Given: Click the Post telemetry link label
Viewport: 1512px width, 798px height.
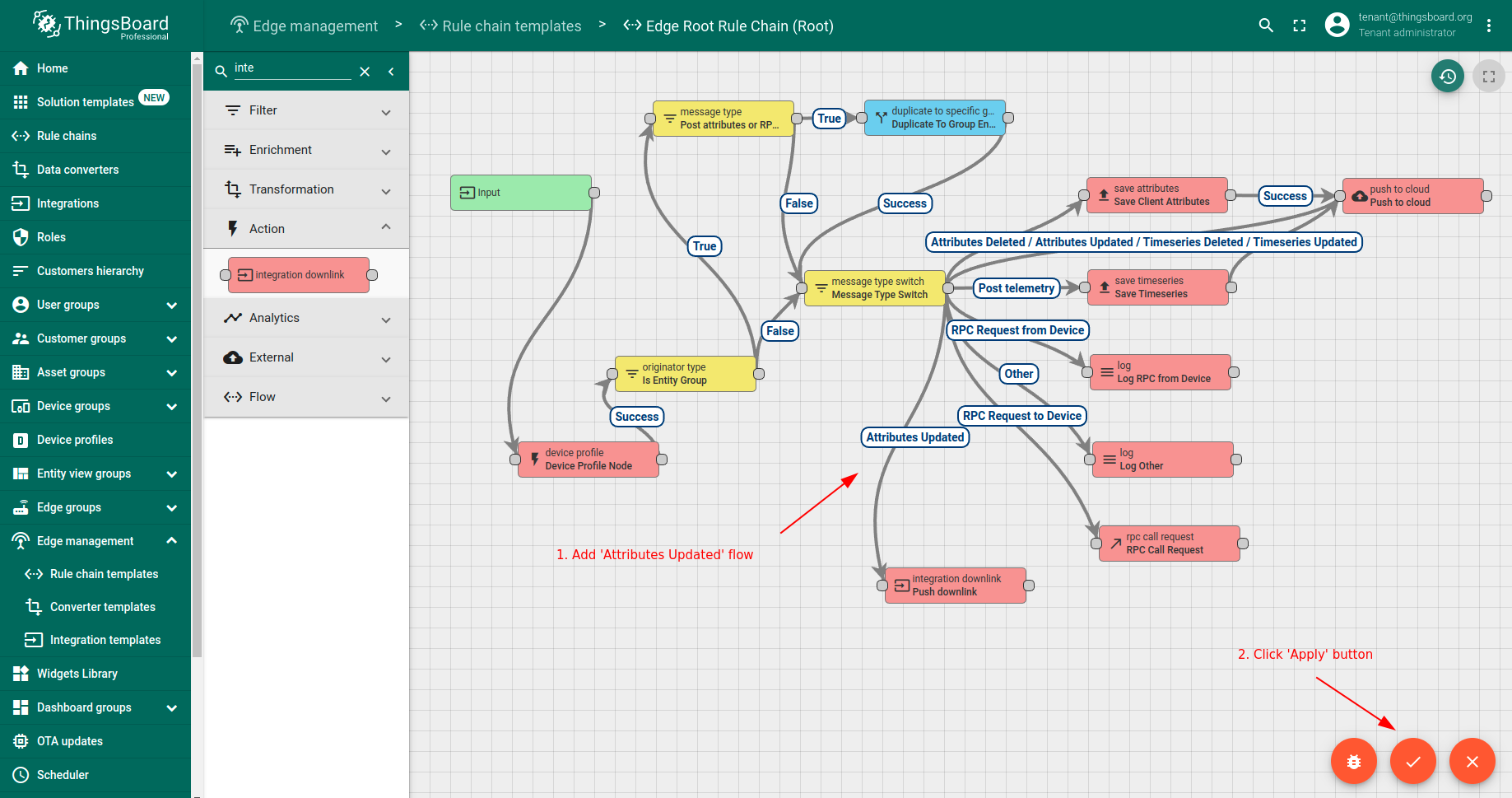Looking at the screenshot, I should pos(1017,288).
